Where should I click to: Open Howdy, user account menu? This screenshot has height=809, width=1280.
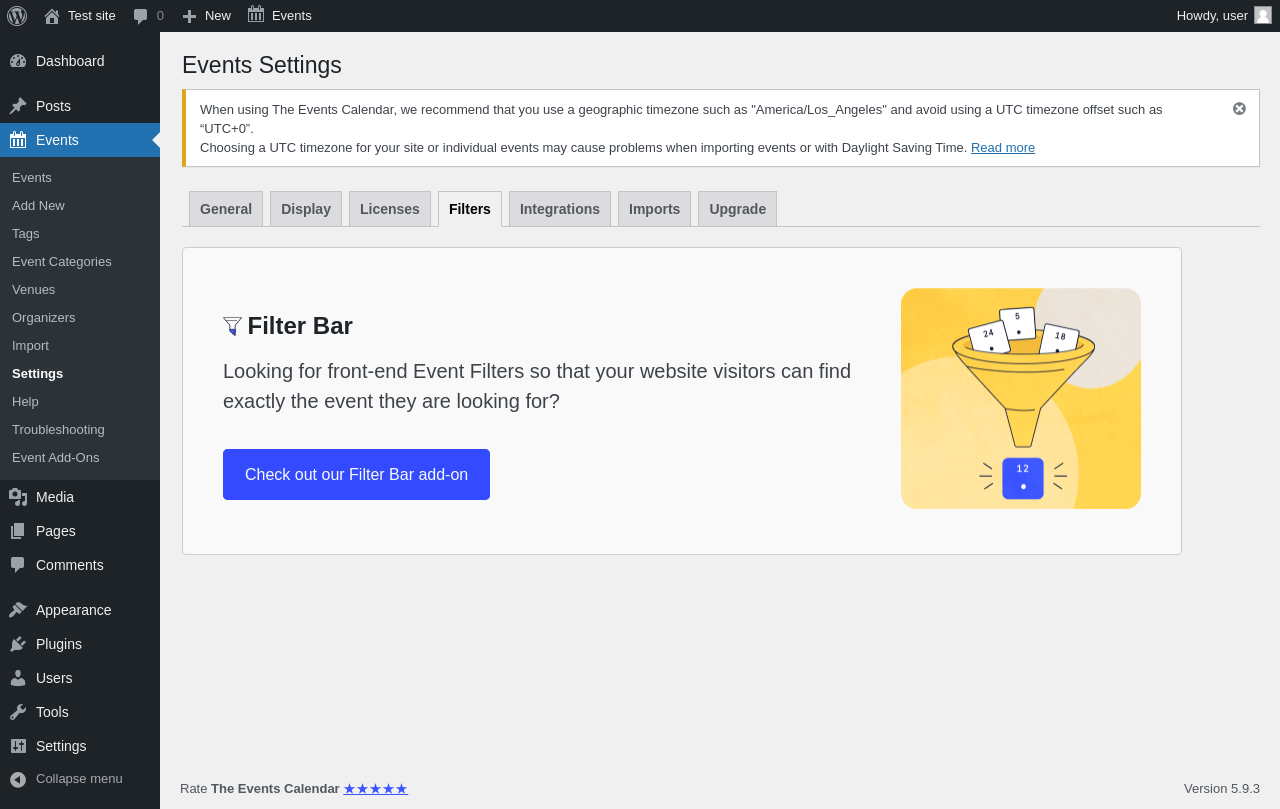pyautogui.click(x=1224, y=16)
